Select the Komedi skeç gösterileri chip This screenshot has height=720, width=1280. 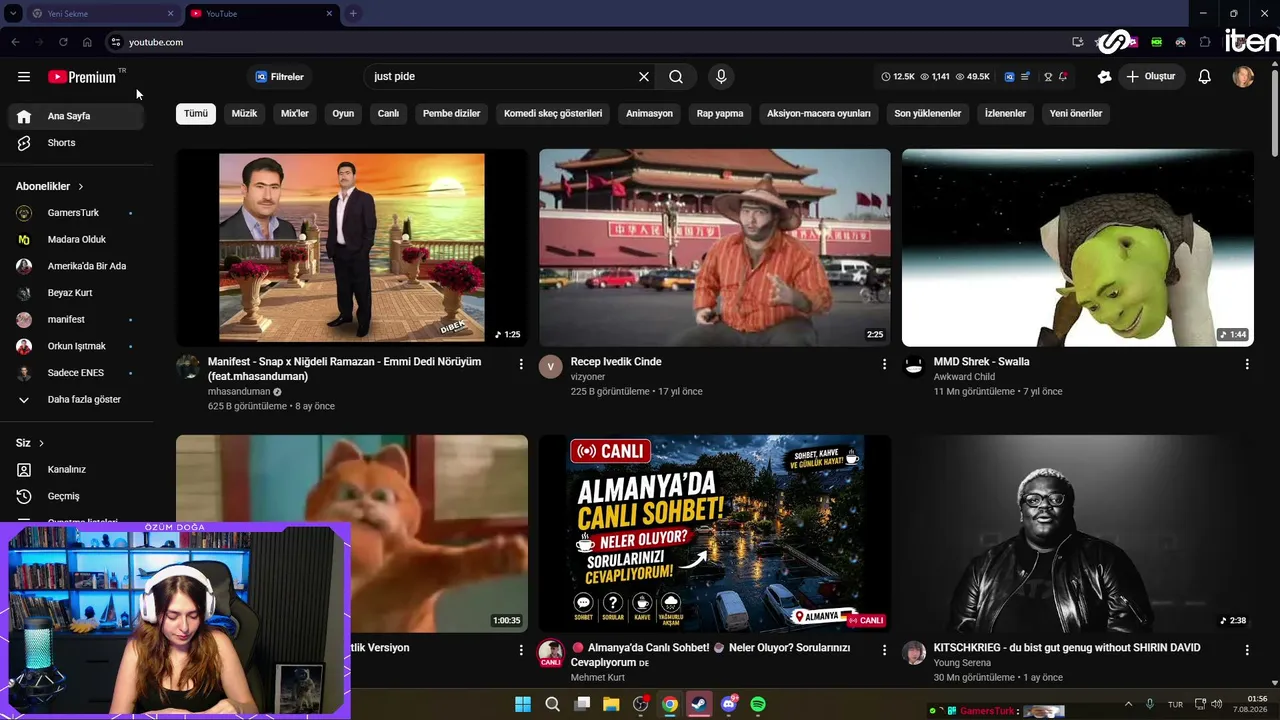(553, 114)
